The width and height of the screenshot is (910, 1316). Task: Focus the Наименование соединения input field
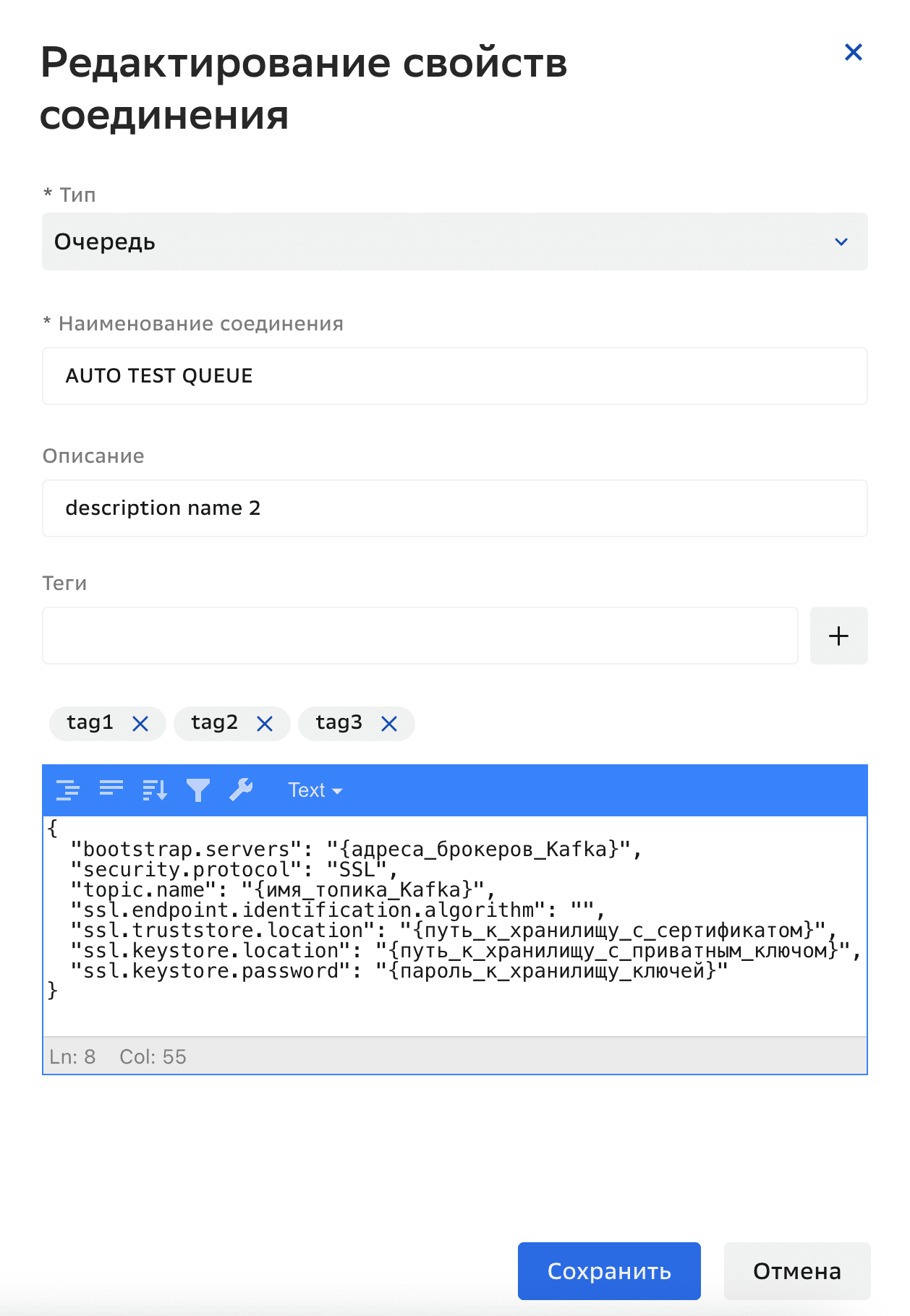454,376
